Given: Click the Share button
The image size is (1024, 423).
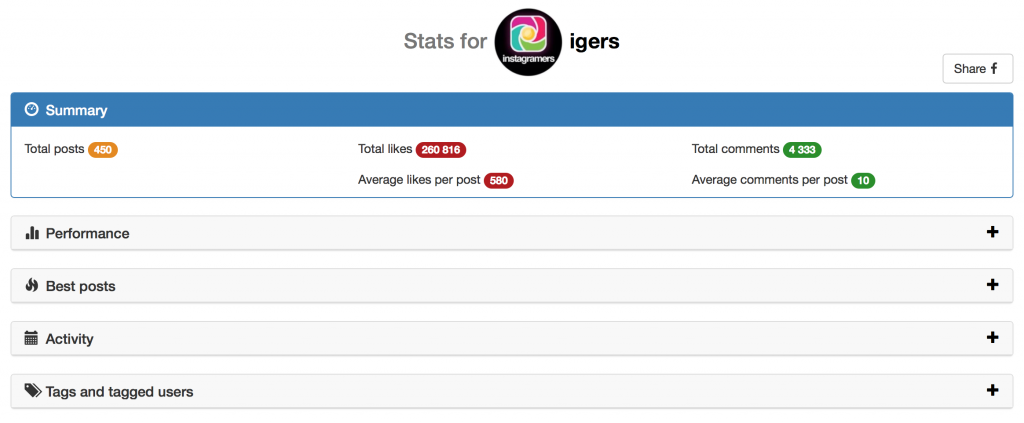Looking at the screenshot, I should [x=978, y=69].
